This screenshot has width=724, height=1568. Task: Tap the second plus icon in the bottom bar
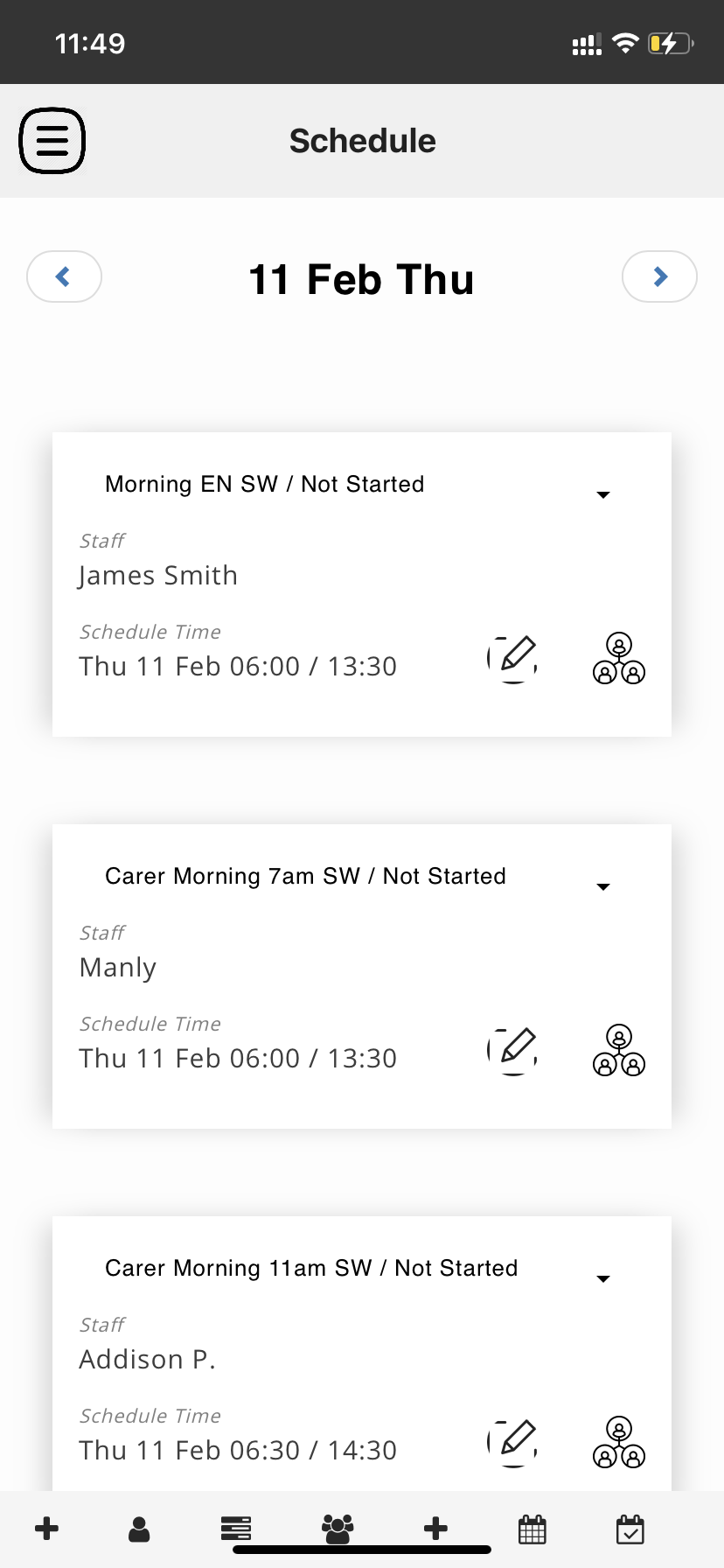pyautogui.click(x=435, y=1529)
